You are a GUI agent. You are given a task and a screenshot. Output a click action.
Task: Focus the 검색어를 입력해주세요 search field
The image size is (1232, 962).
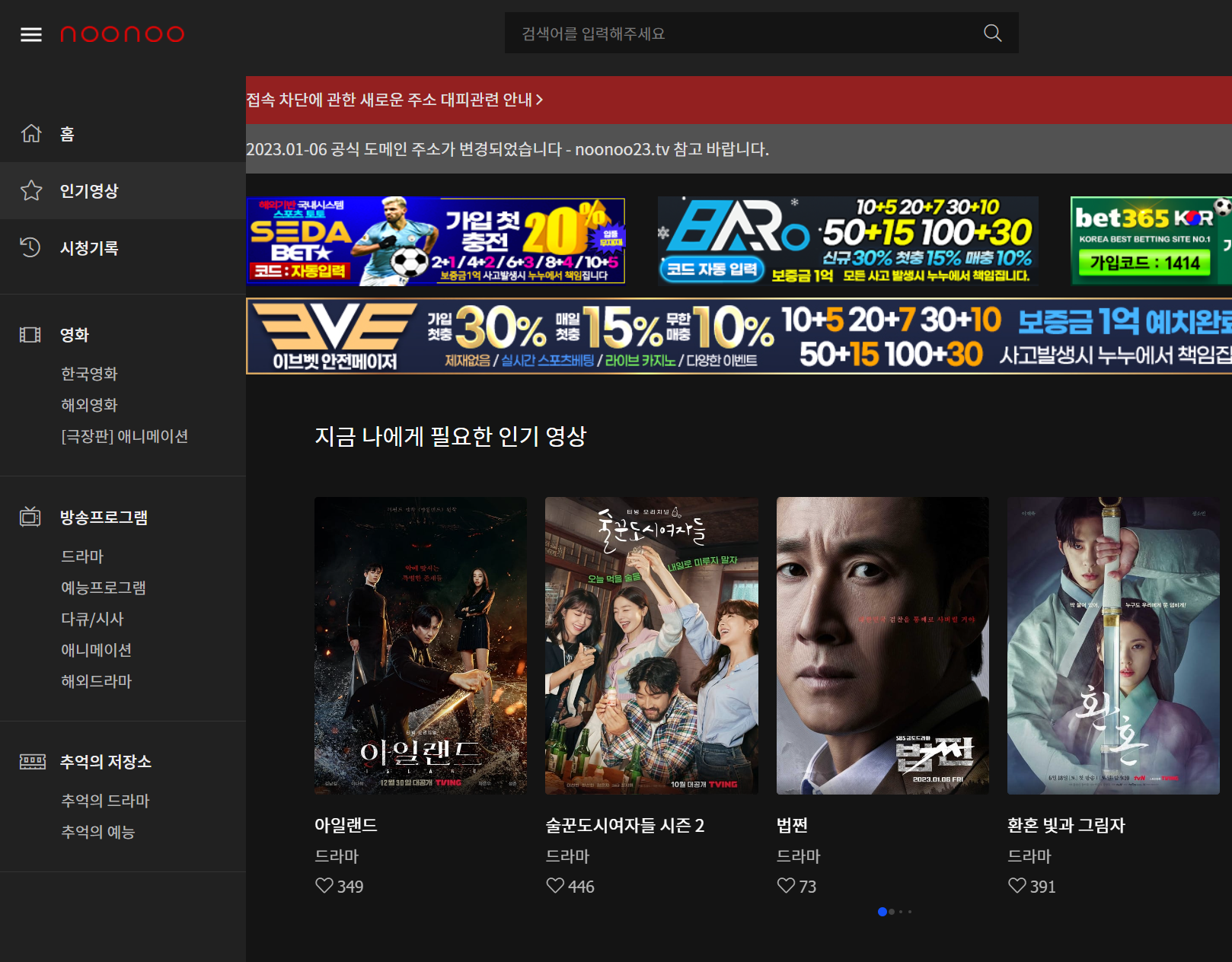pyautogui.click(x=761, y=33)
